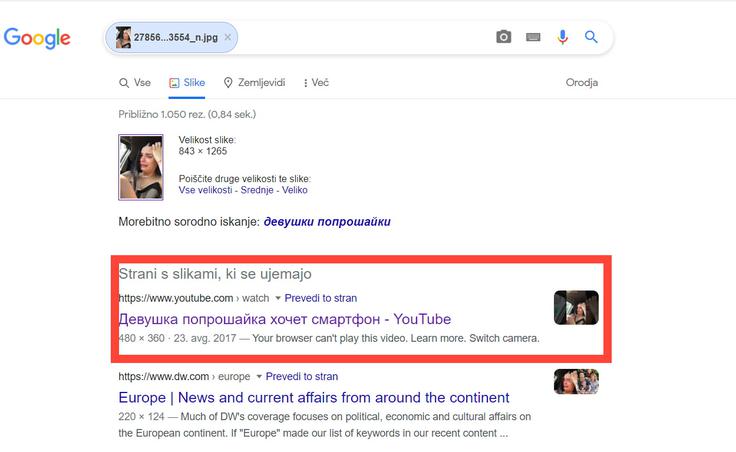736x452 pixels.
Task: Switch to the Vse tab
Action: click(135, 83)
